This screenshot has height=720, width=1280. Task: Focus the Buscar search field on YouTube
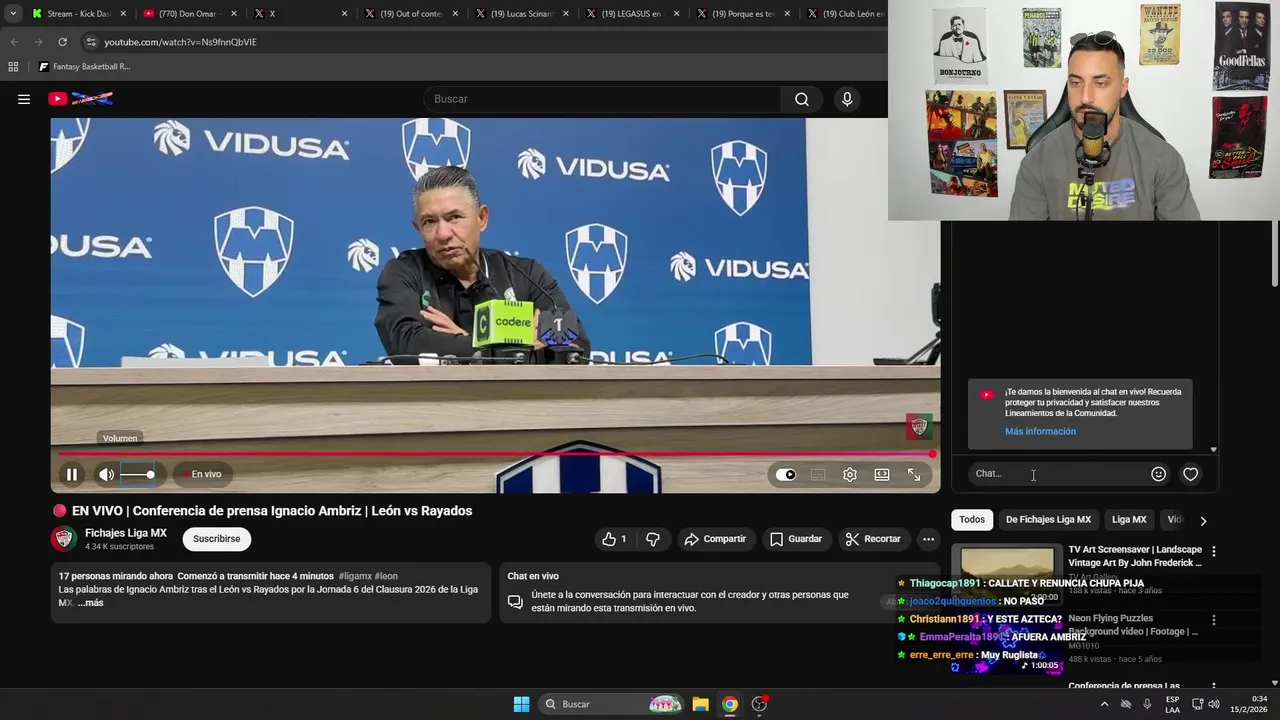pyautogui.click(x=603, y=99)
